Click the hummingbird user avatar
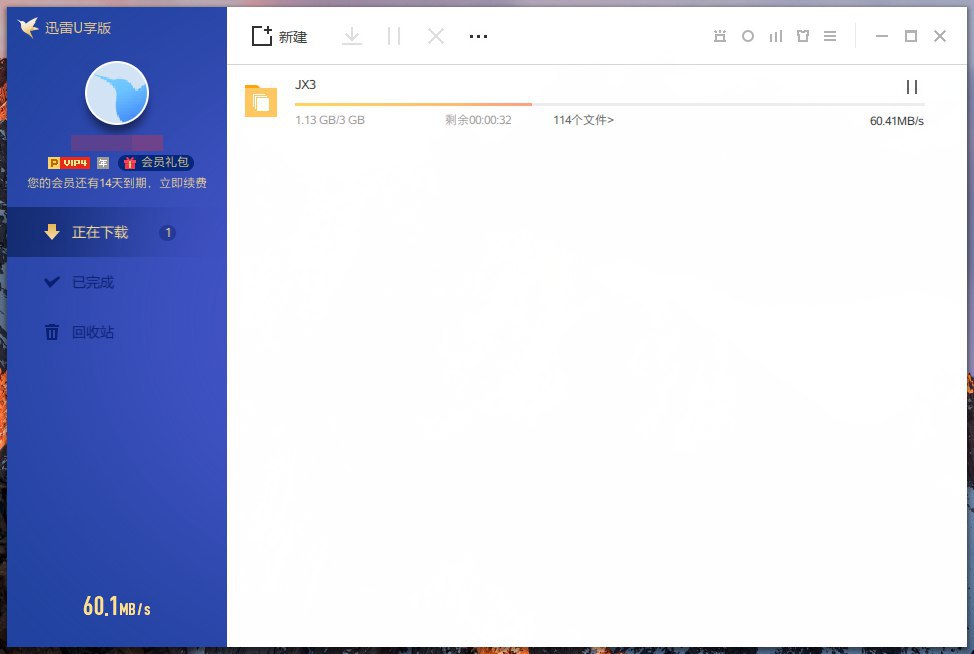974x654 pixels. click(117, 92)
